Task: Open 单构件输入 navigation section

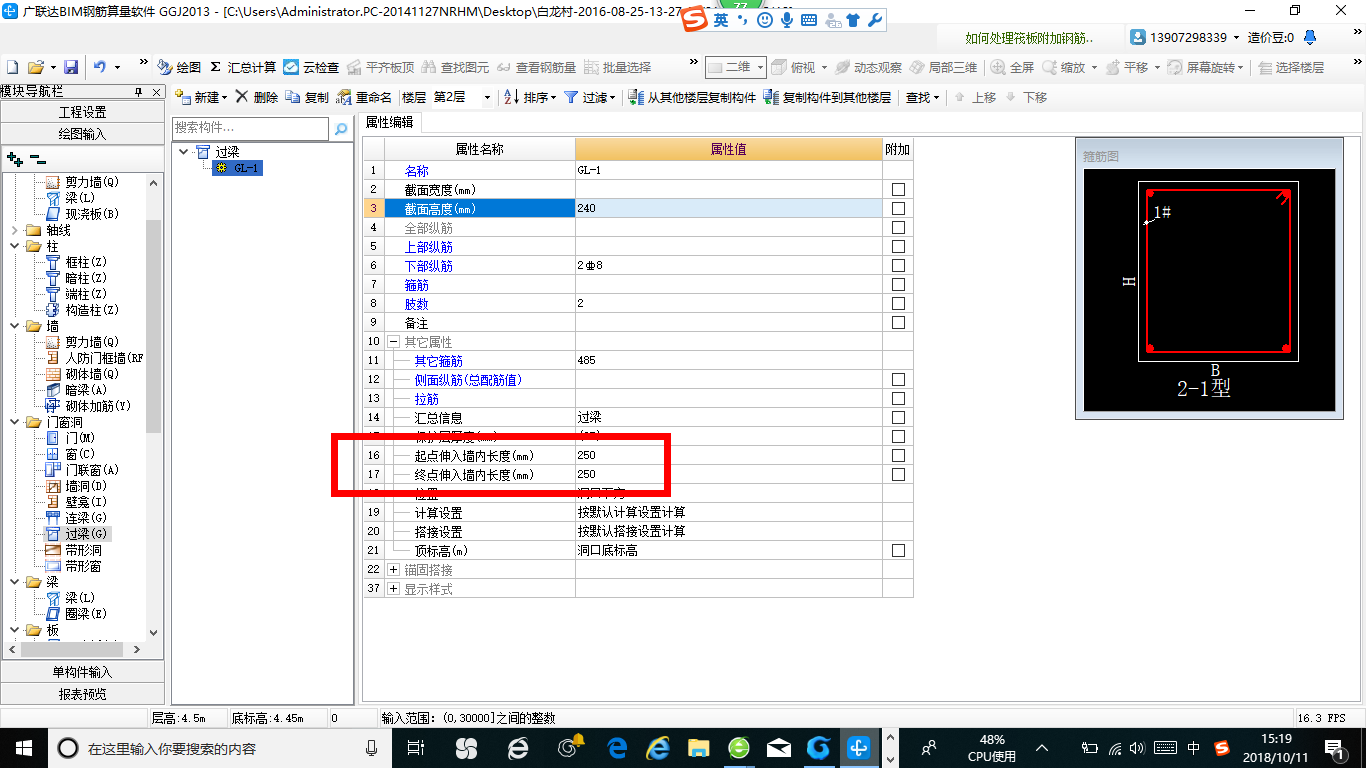Action: coord(82,672)
